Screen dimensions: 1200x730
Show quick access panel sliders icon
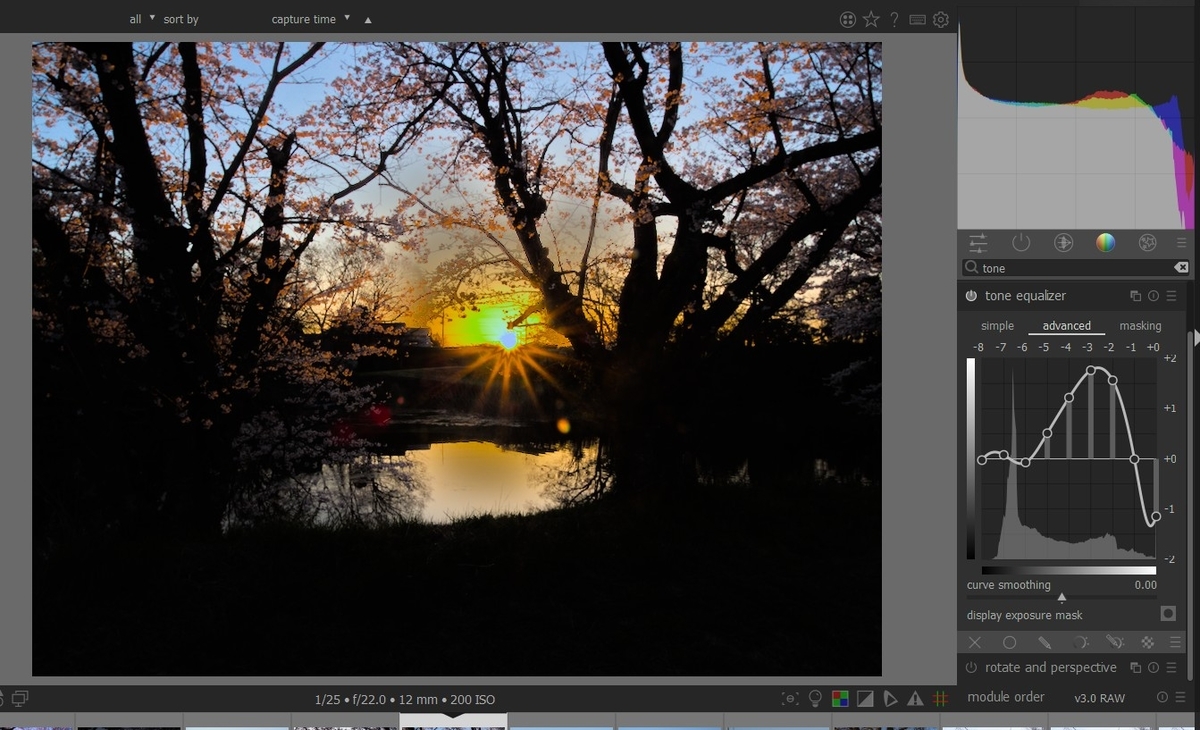click(x=978, y=242)
